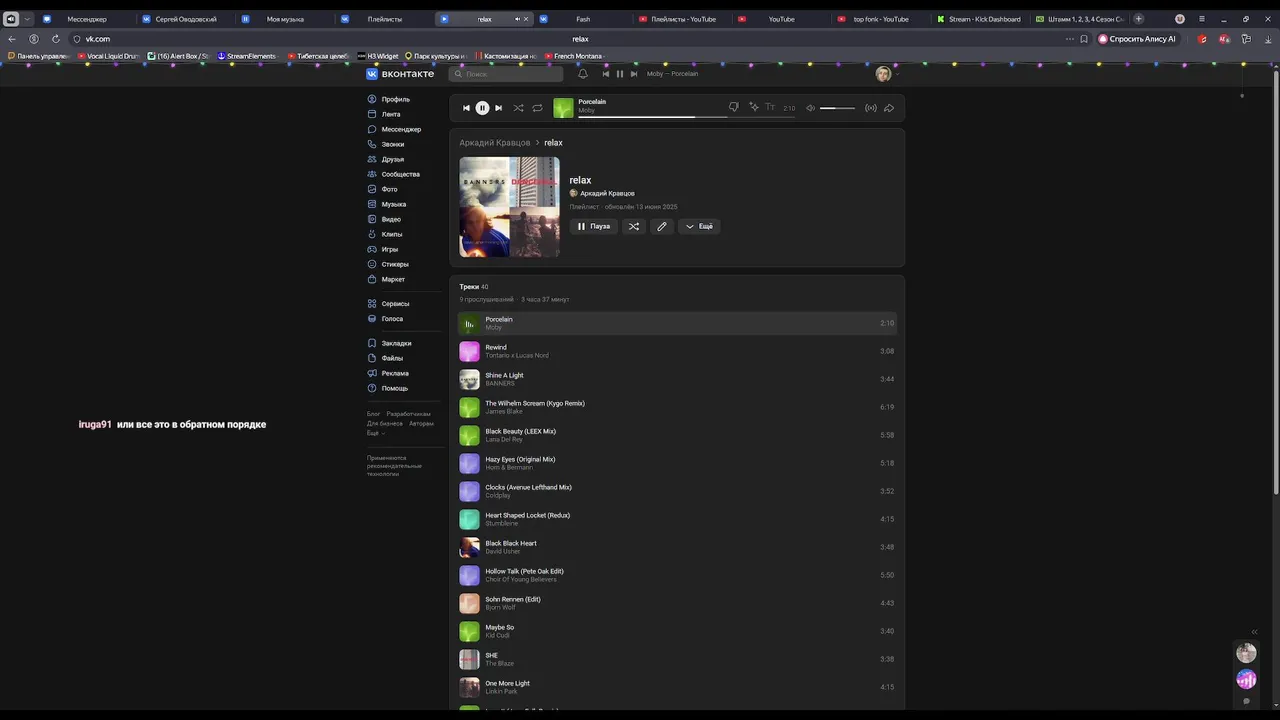Toggle shuffle in the player bar
The height and width of the screenshot is (720, 1280).
(518, 108)
